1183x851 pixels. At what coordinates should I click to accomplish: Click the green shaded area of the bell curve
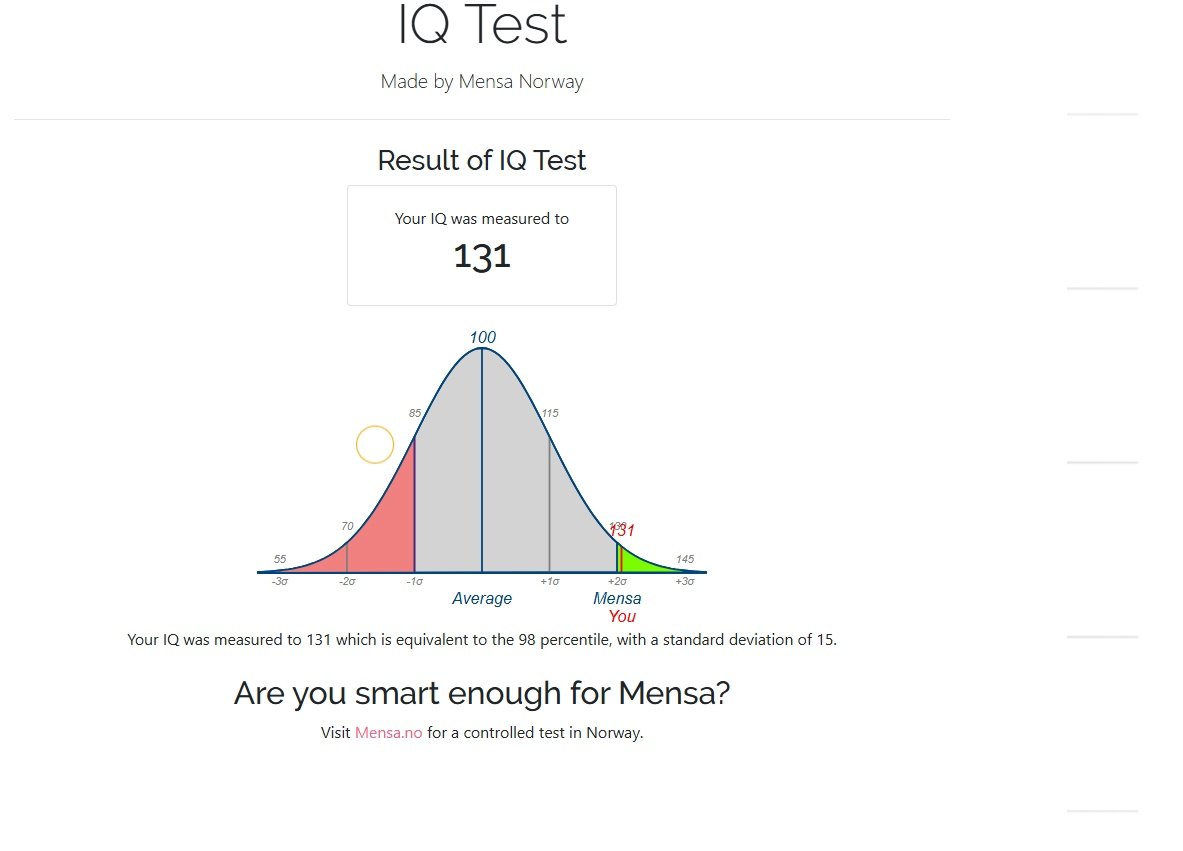[638, 561]
